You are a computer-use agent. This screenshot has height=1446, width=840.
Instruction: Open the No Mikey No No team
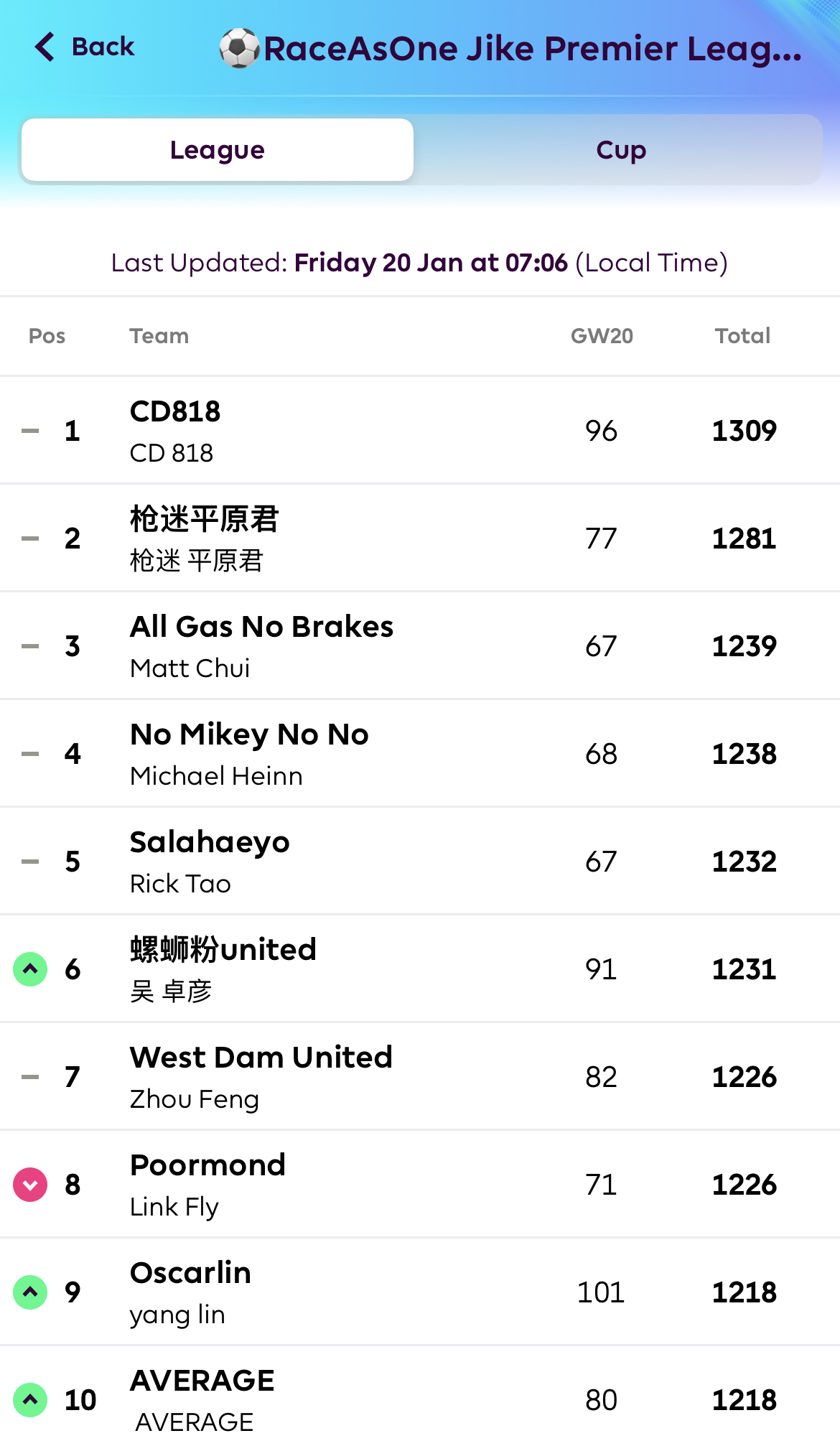[x=249, y=734]
